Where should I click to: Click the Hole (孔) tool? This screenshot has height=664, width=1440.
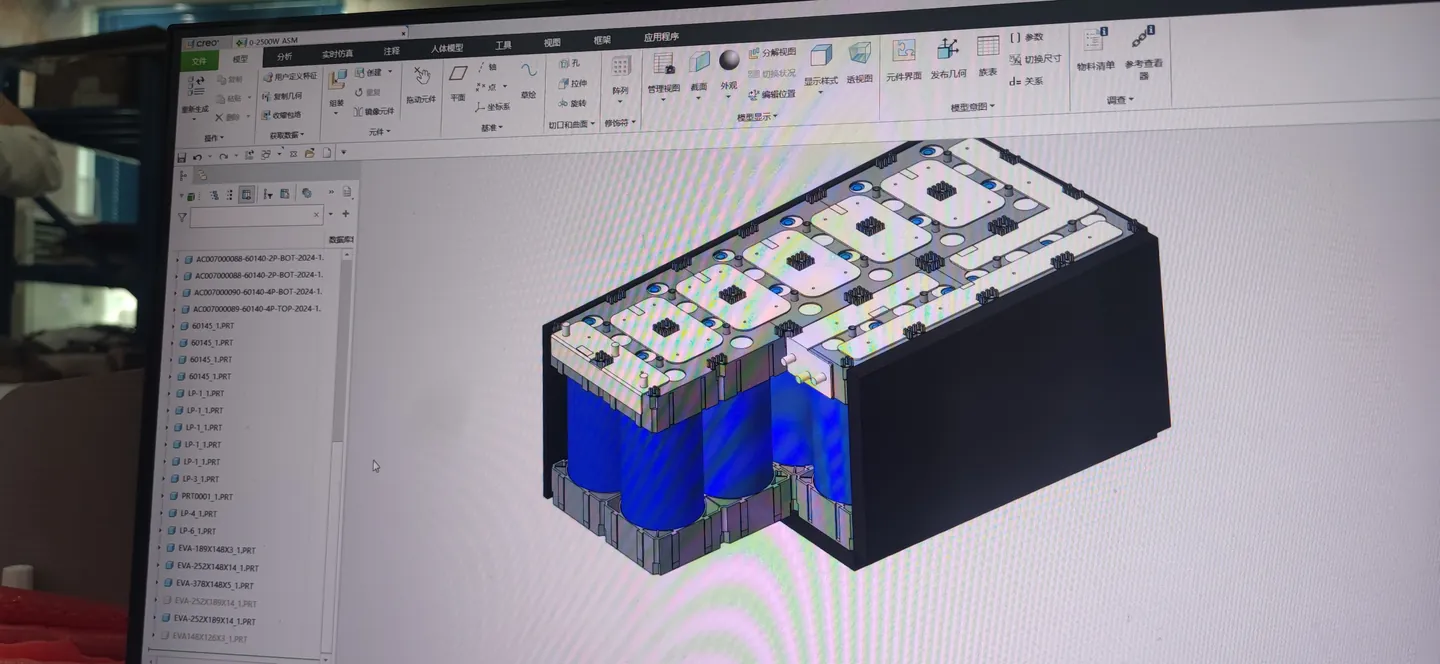569,63
